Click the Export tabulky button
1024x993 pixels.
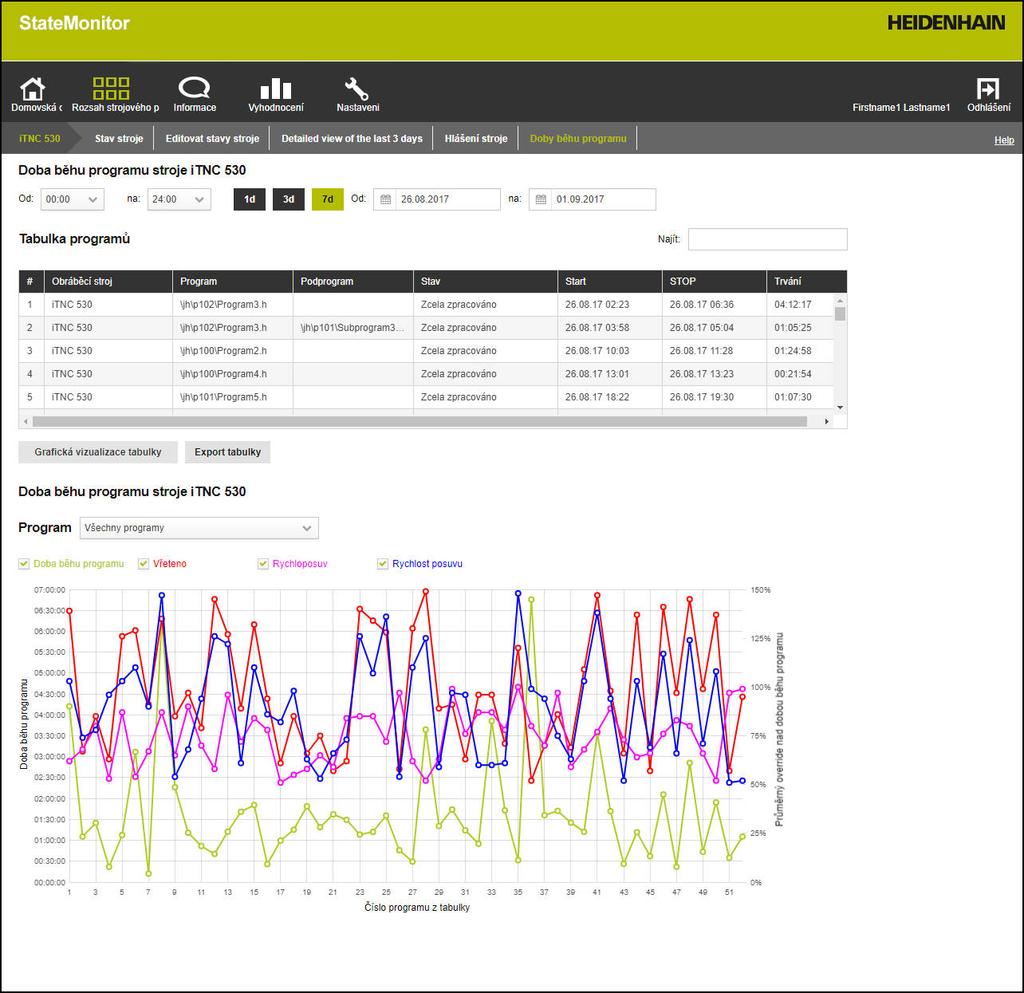228,452
